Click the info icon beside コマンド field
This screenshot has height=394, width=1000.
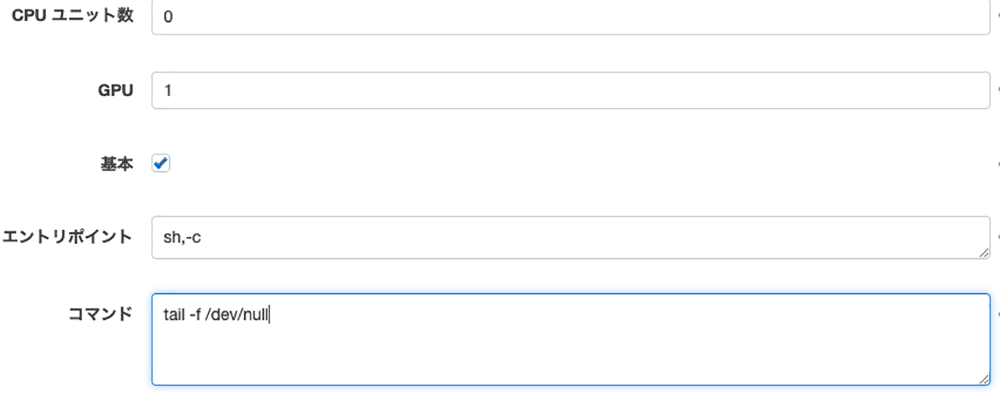(x=998, y=314)
